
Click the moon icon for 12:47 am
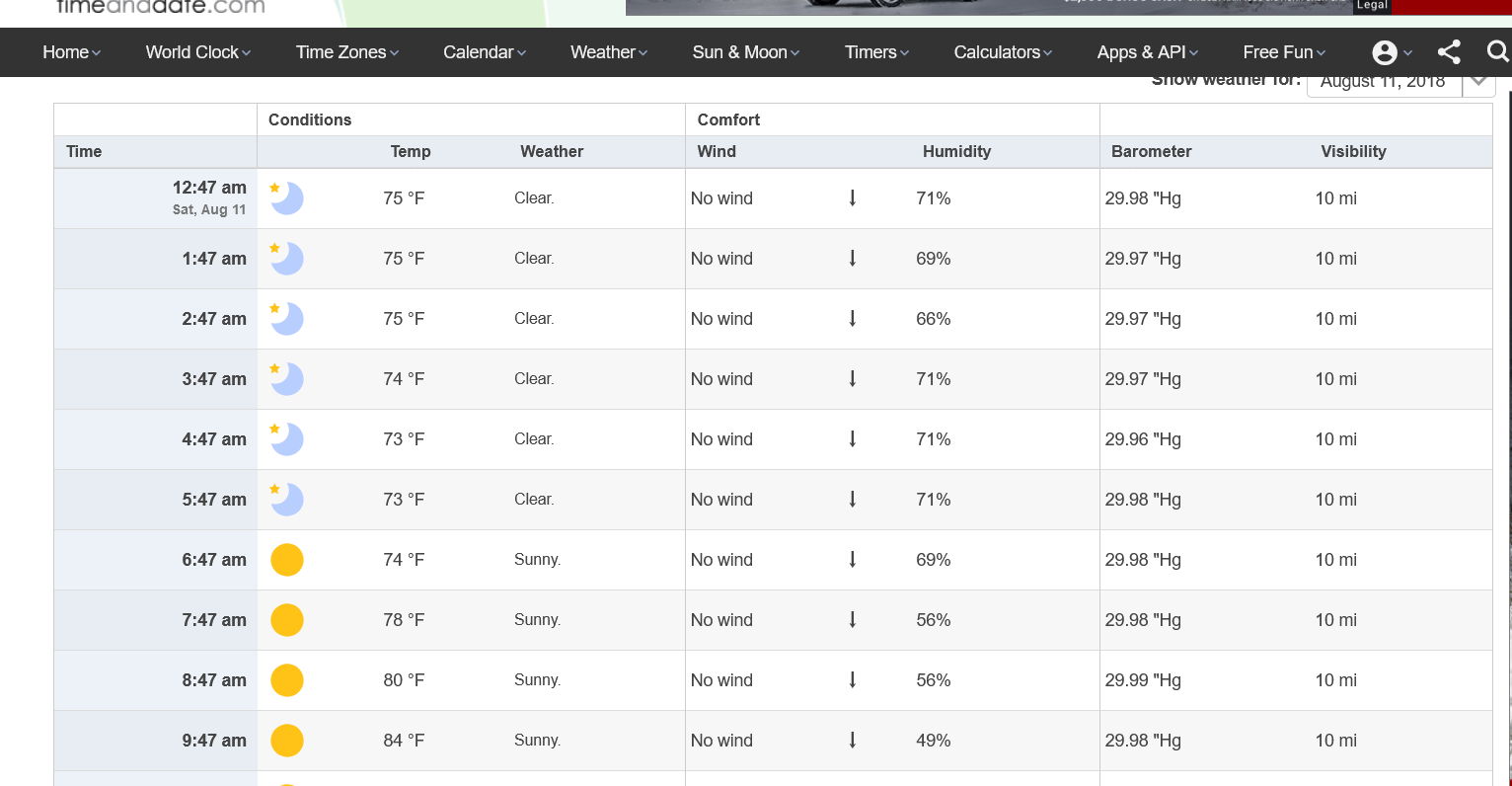click(286, 198)
